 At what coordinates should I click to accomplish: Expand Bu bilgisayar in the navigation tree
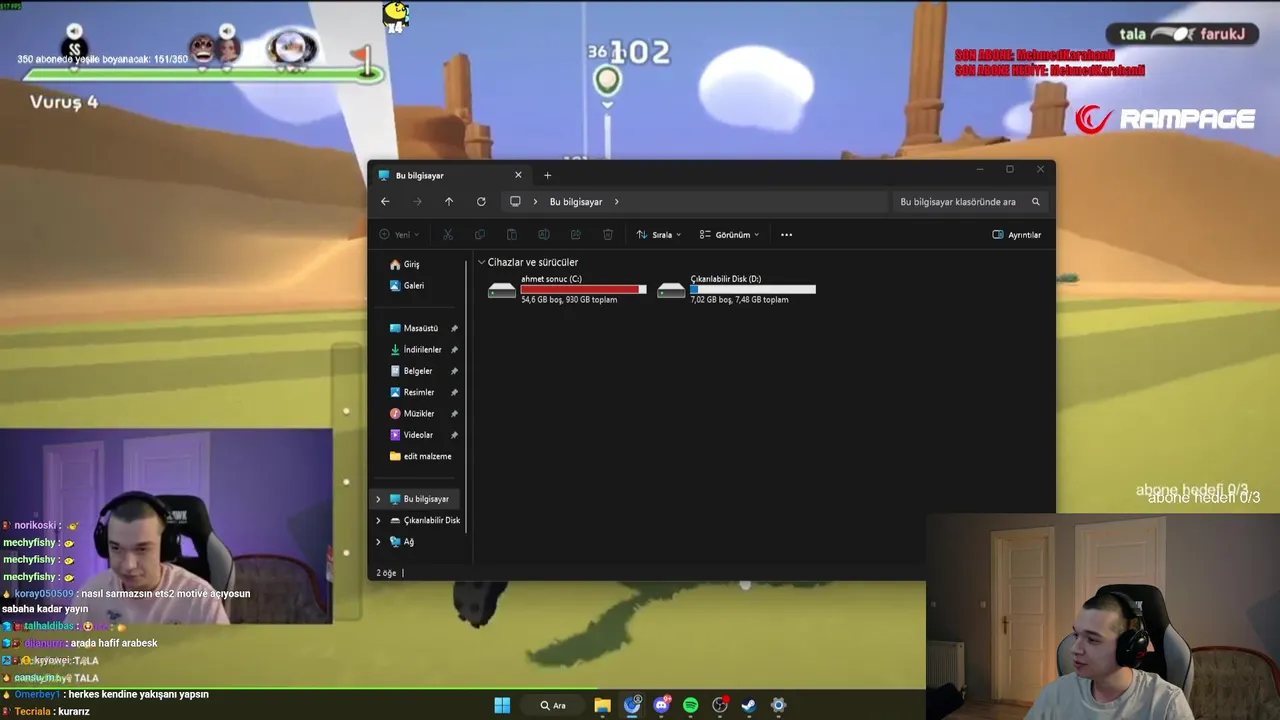pyautogui.click(x=378, y=499)
